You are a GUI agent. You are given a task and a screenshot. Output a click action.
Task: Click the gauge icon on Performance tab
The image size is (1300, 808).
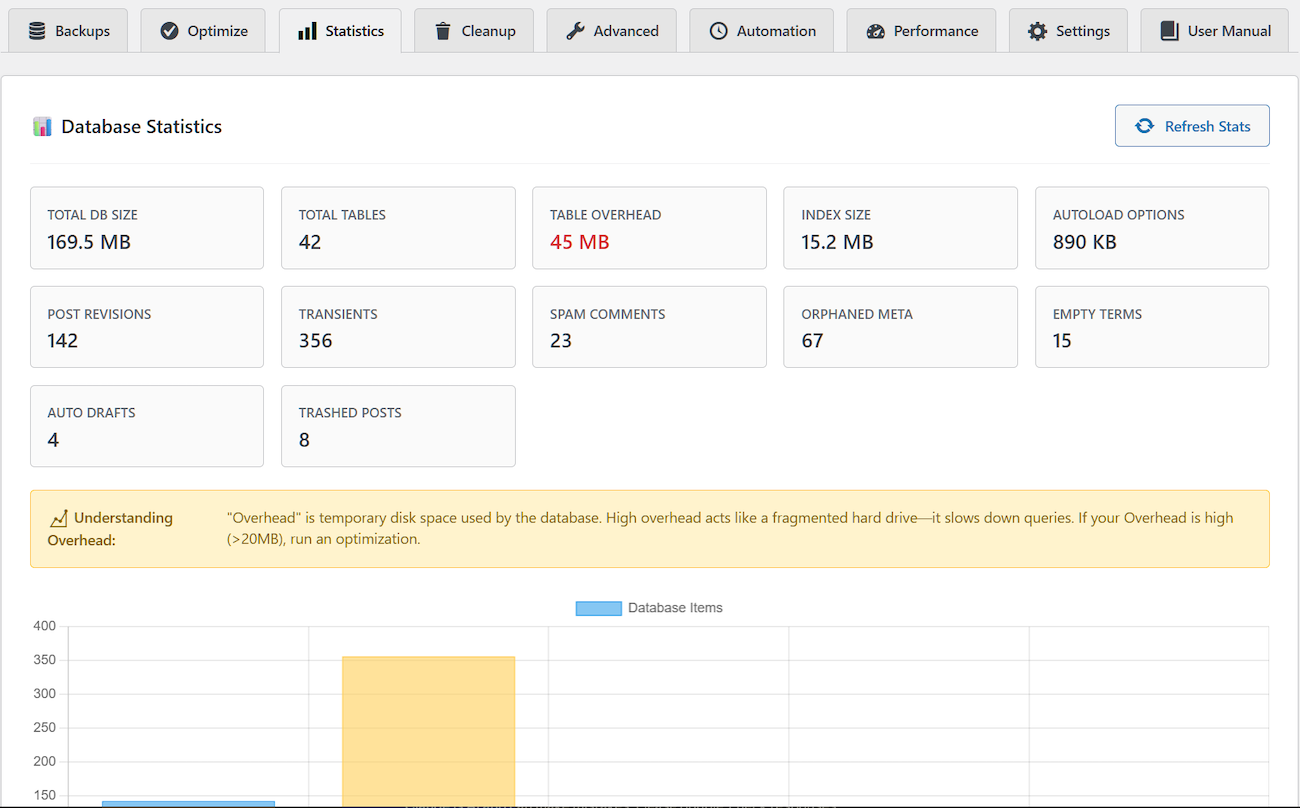tap(875, 31)
